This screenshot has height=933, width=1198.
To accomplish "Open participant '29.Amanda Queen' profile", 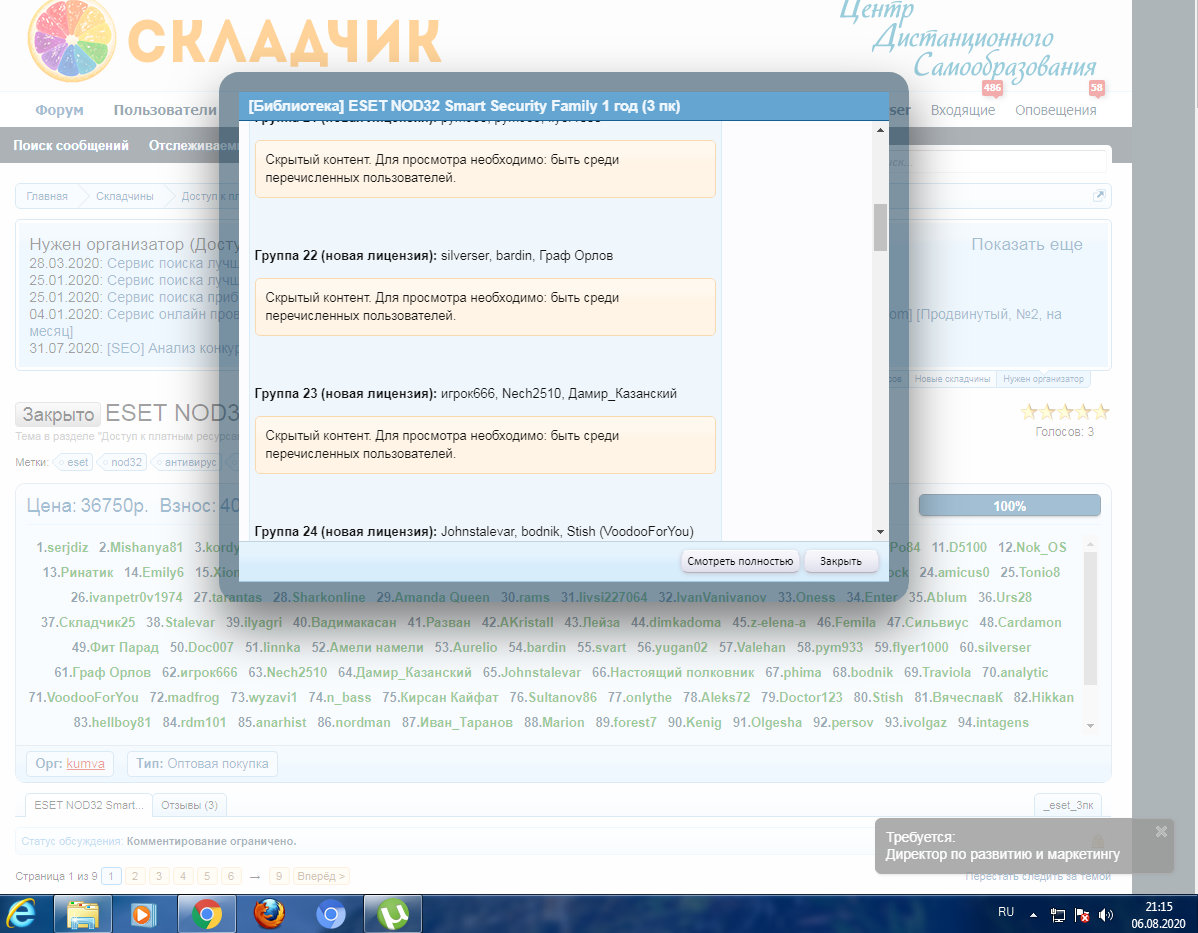I will click(x=432, y=597).
